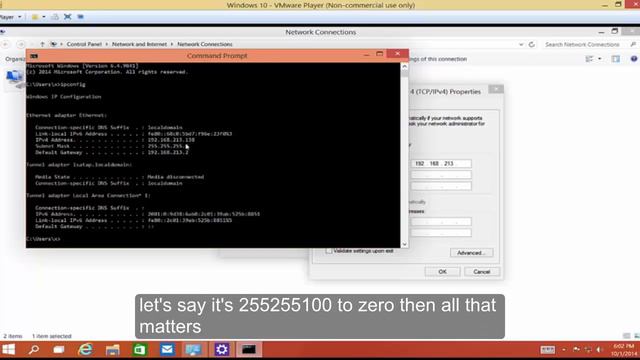This screenshot has width=640, height=360.
Task: Refresh the Network Connections window
Action: tap(531, 44)
